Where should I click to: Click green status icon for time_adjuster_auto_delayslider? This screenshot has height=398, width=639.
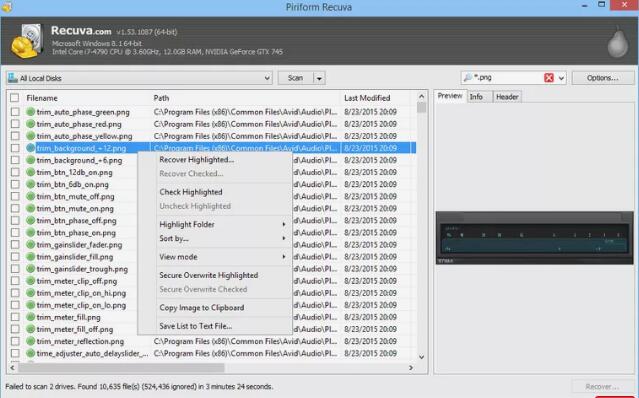click(x=30, y=353)
